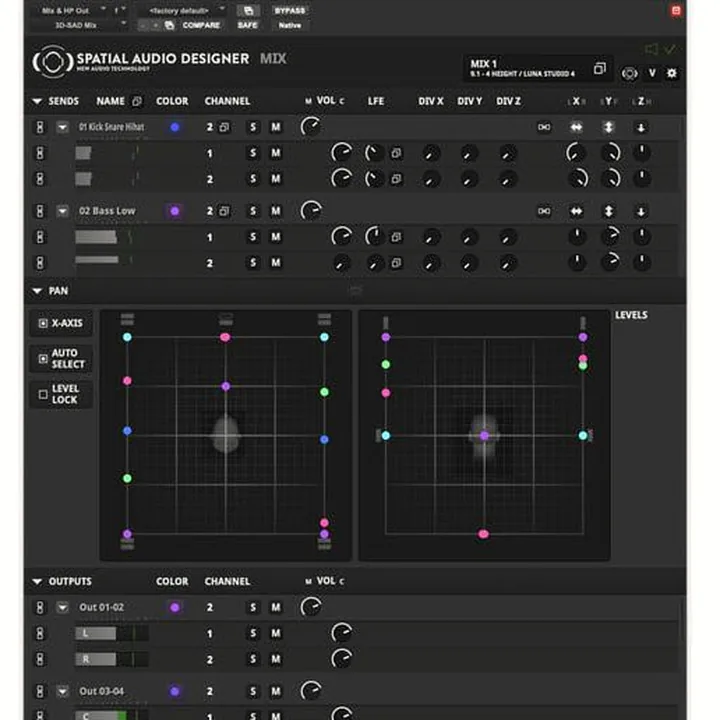The width and height of the screenshot is (720, 720).
Task: Click the copy settings icon next to COMPARE
Action: coord(169,25)
